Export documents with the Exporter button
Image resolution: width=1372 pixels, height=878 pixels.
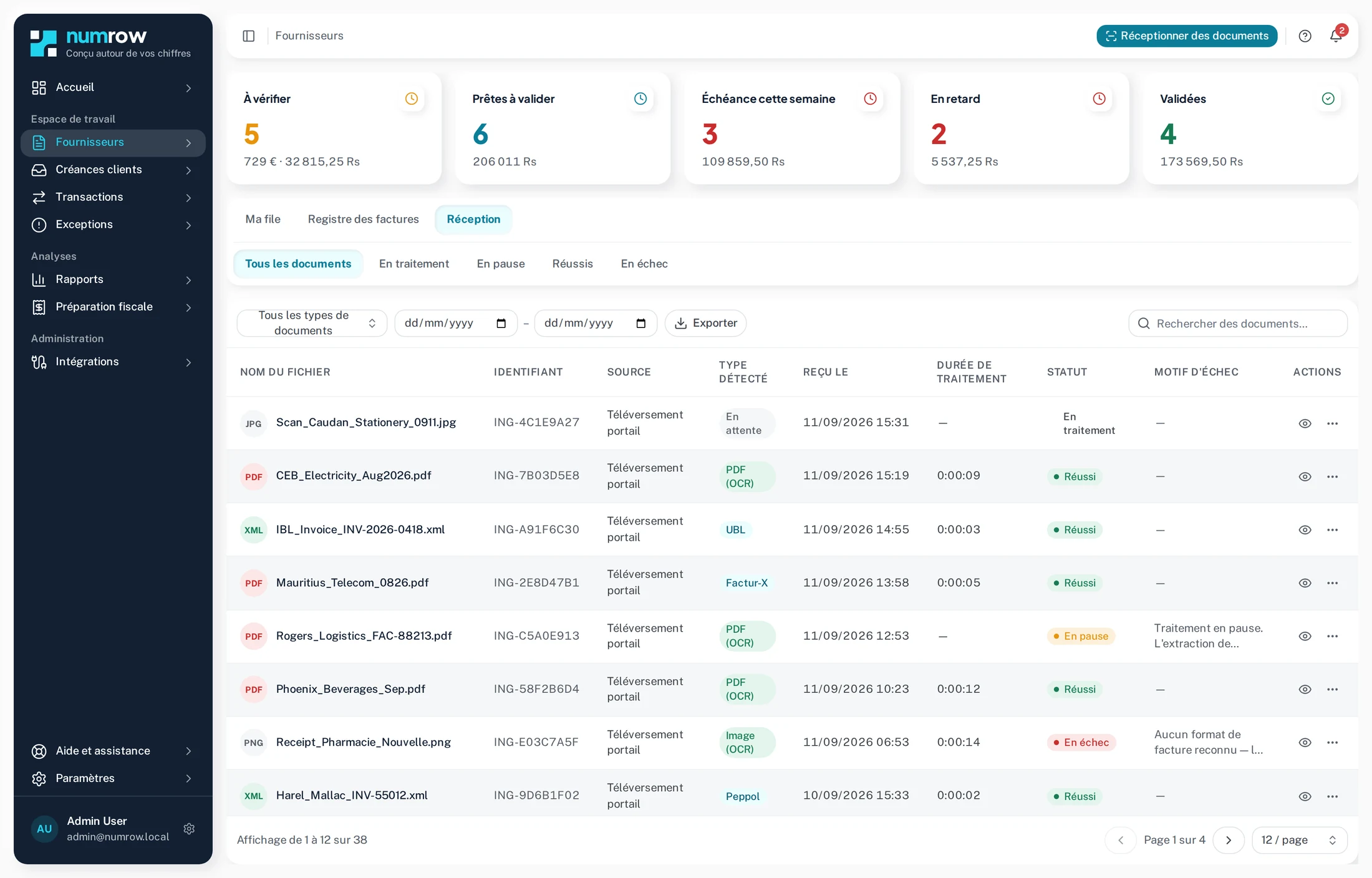(706, 323)
